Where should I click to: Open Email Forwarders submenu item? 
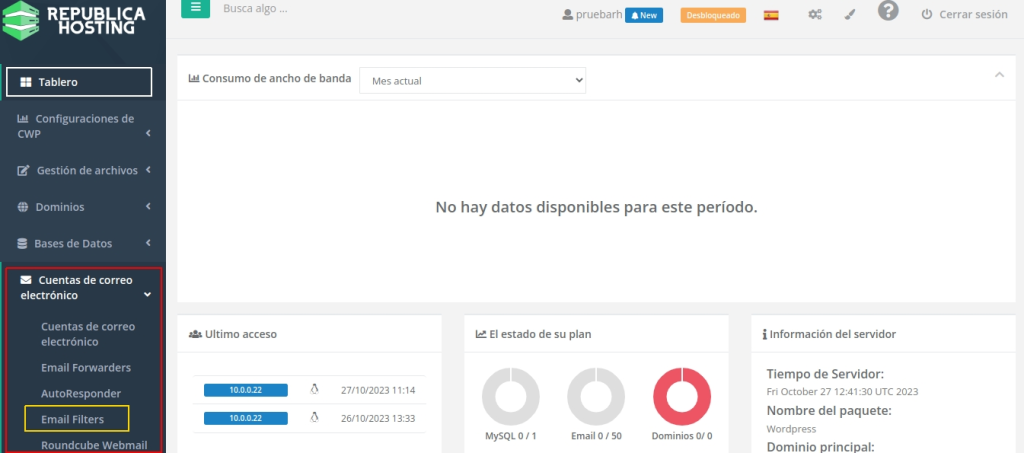point(86,368)
